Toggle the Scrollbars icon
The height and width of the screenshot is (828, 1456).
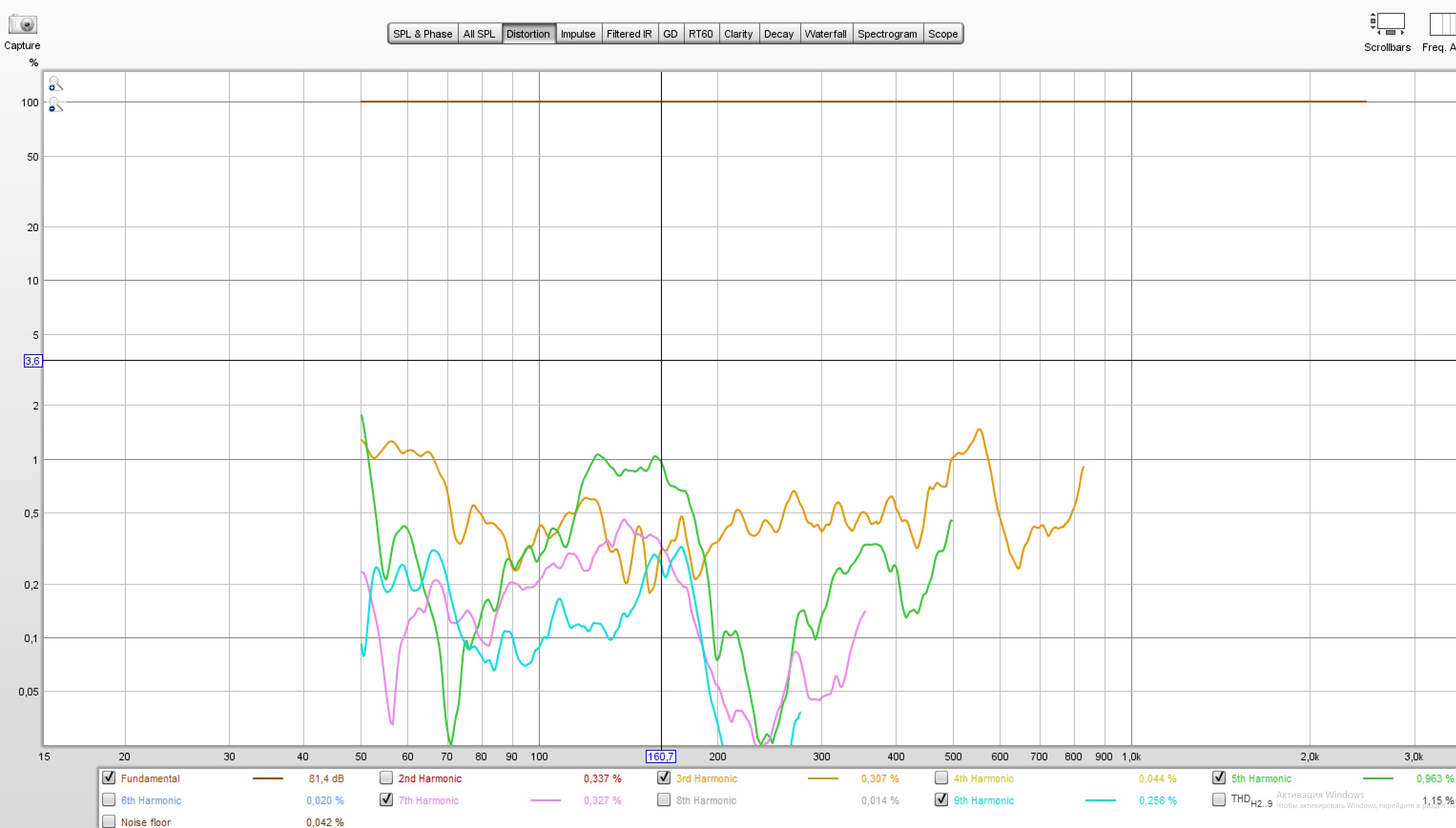[x=1387, y=25]
